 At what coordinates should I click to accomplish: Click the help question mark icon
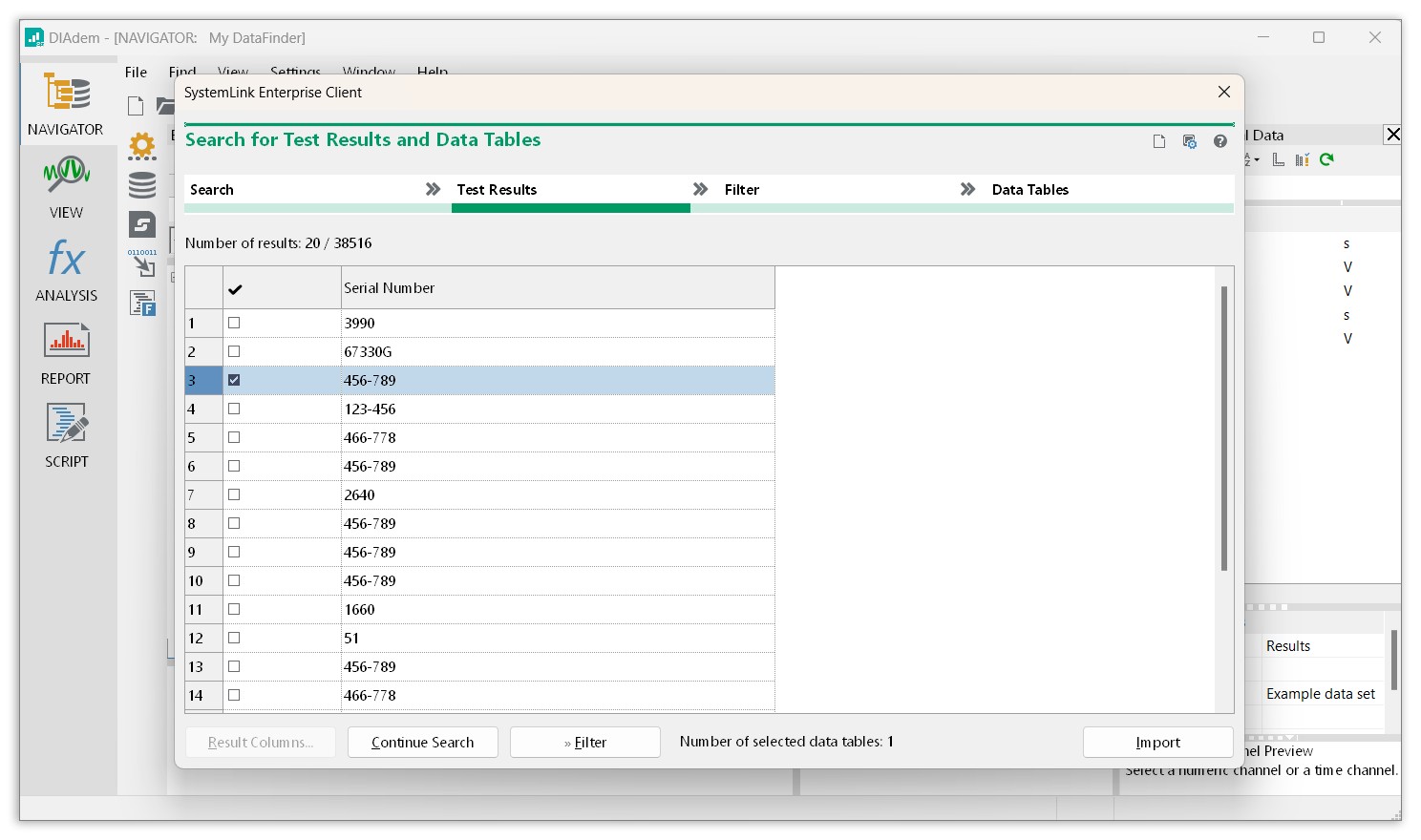coord(1220,141)
